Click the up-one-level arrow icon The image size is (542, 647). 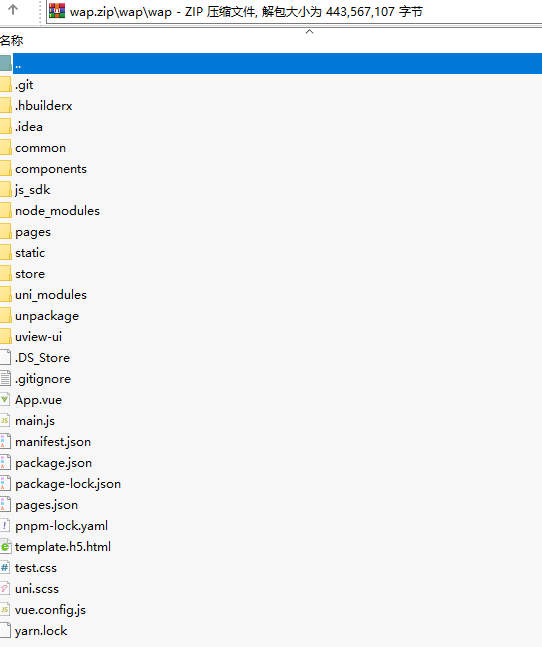click(13, 9)
